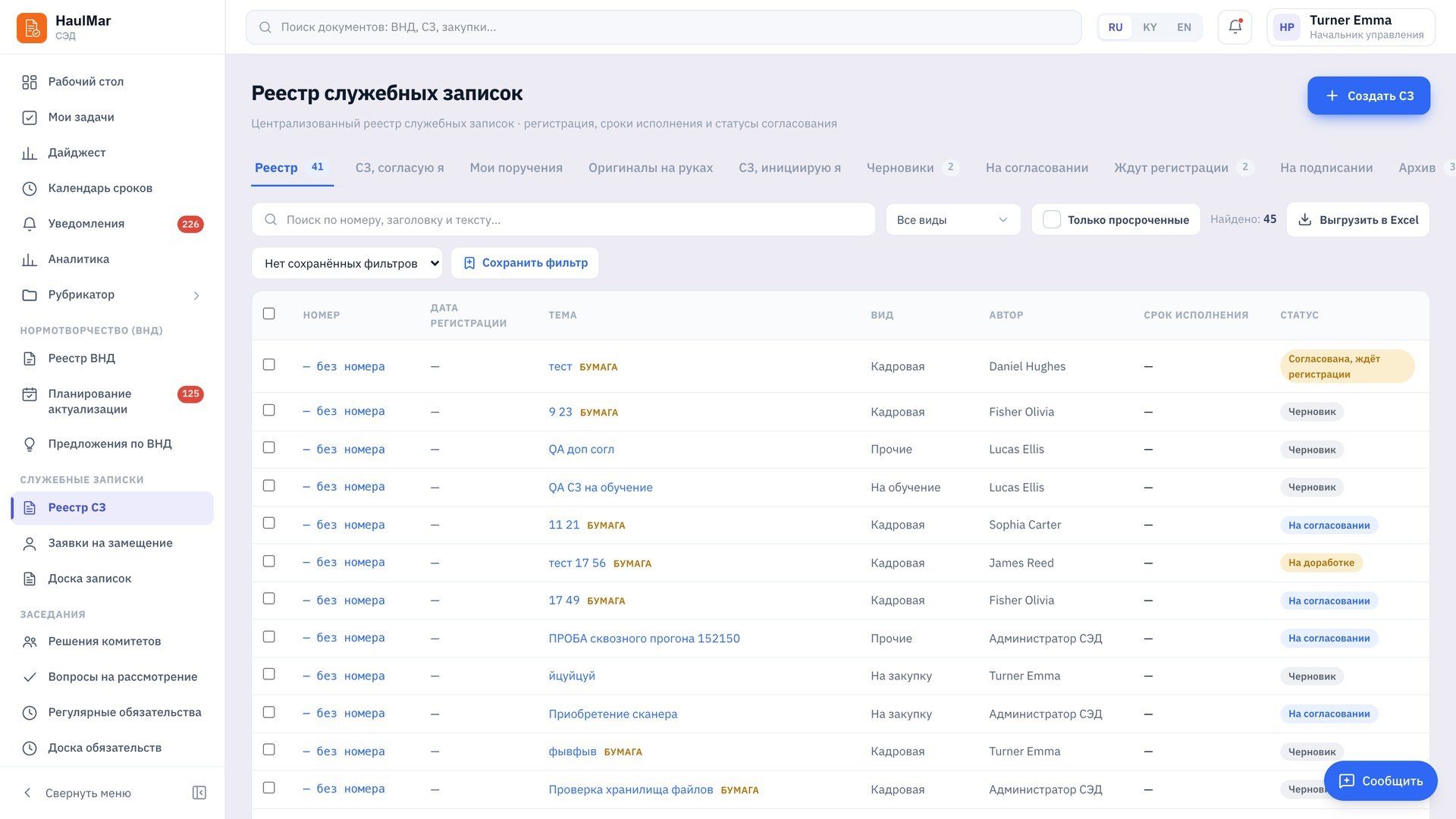This screenshot has width=1456, height=819.
Task: Check the row for тест by Daniel Hughes
Action: pyautogui.click(x=269, y=365)
